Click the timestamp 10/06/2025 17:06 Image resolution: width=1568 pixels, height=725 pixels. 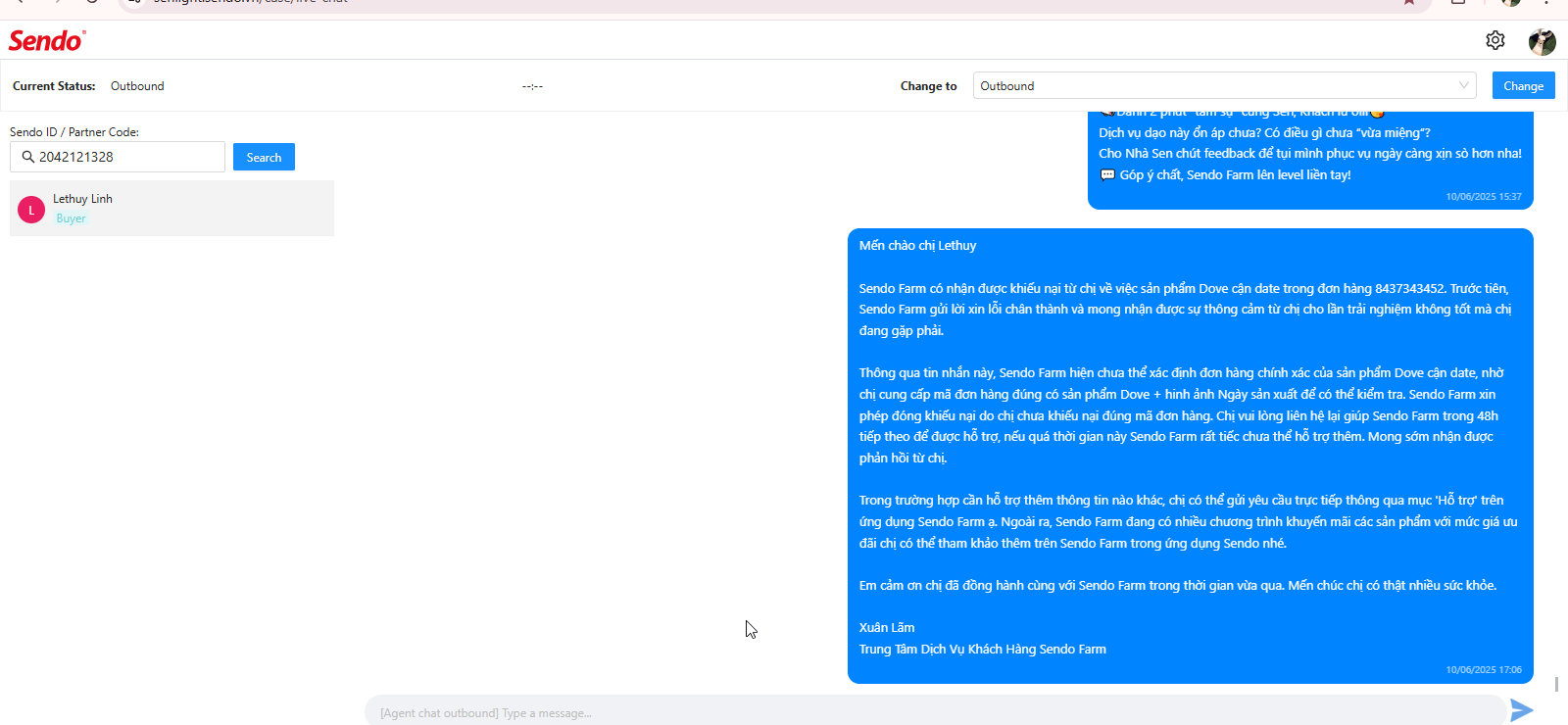tap(1484, 670)
